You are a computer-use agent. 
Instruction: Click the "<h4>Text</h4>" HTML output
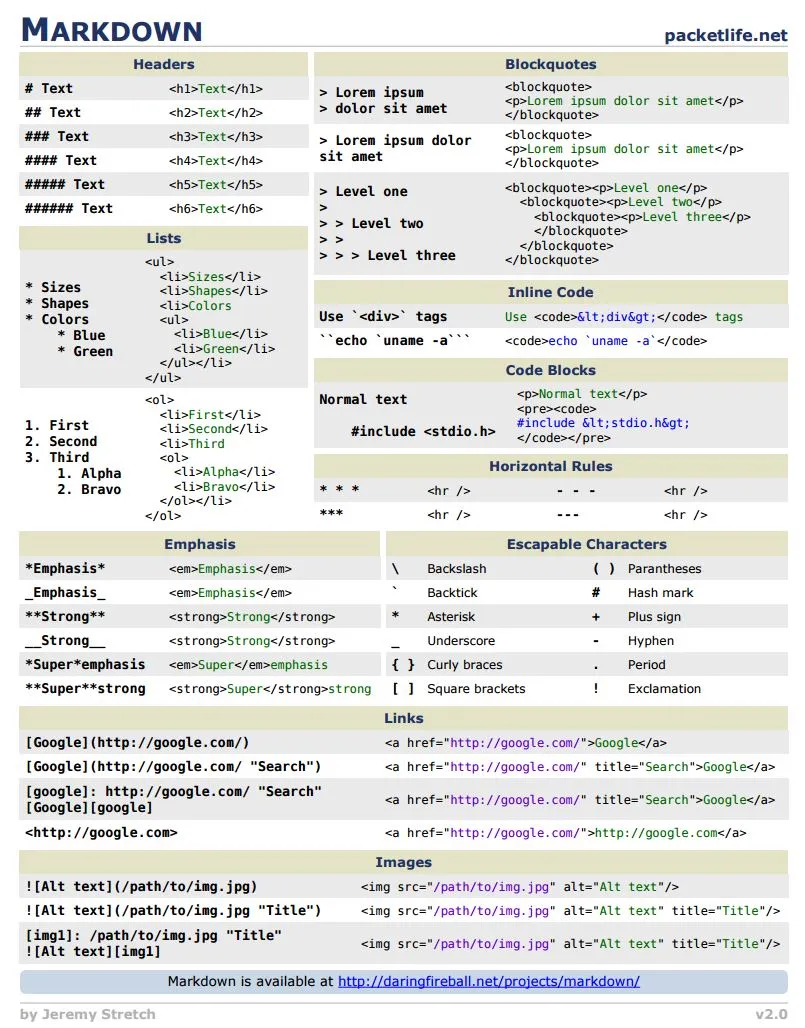point(216,161)
